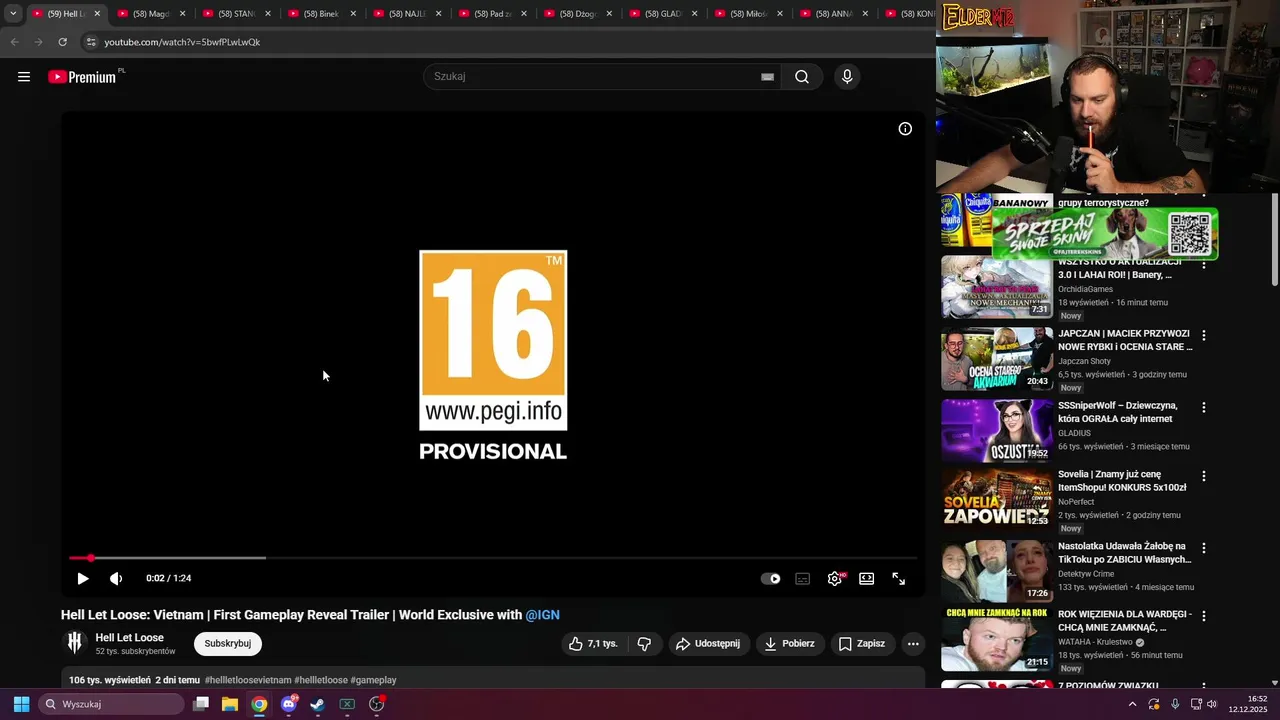Go back in browser history
Viewport: 1280px width, 720px height.
(x=14, y=42)
